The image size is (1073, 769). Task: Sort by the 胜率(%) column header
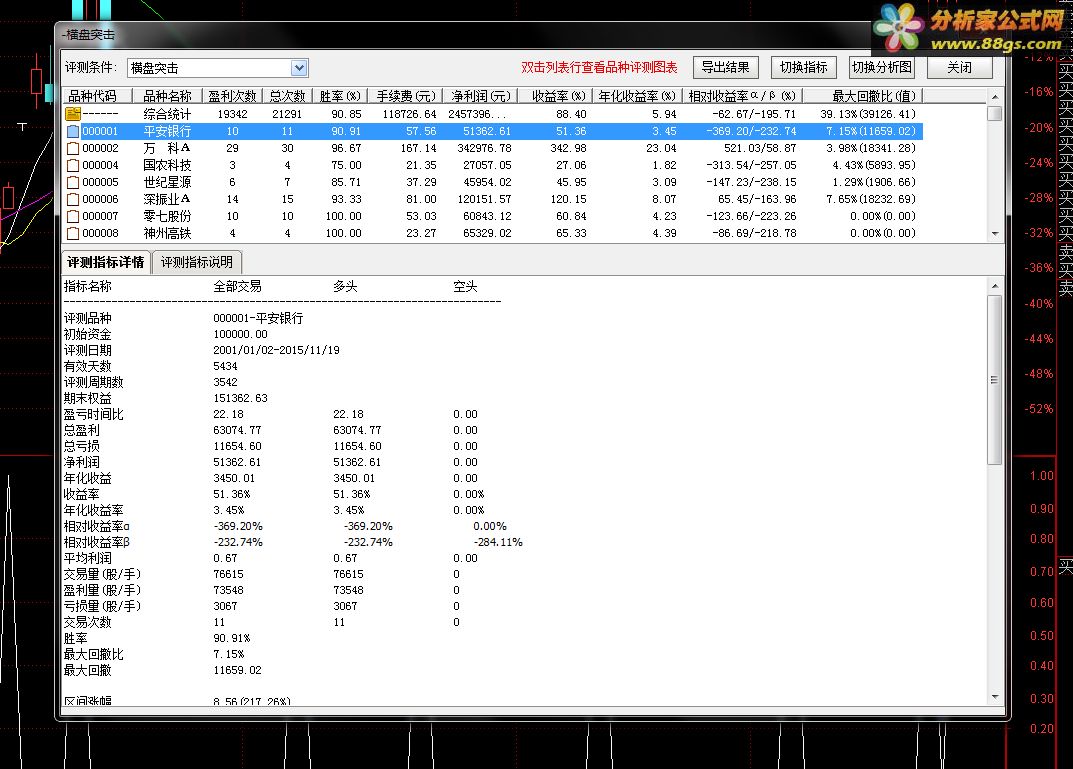339,96
